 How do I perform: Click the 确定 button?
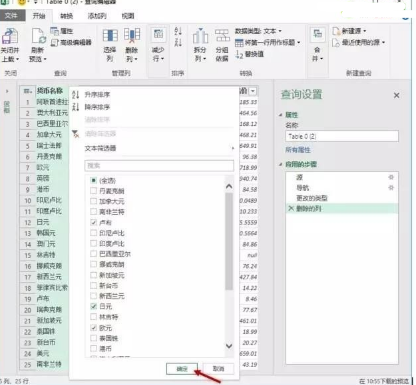[182, 369]
